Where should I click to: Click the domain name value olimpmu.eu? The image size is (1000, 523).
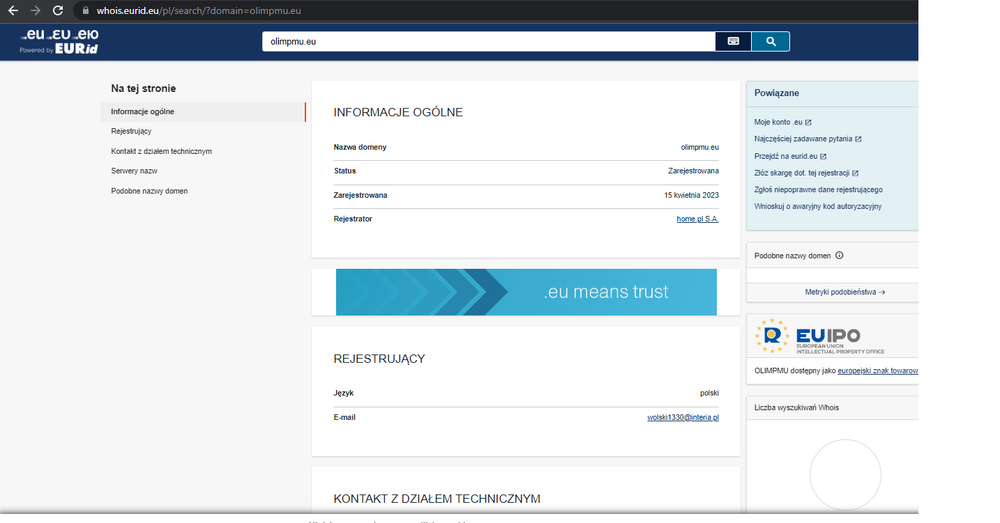click(700, 147)
